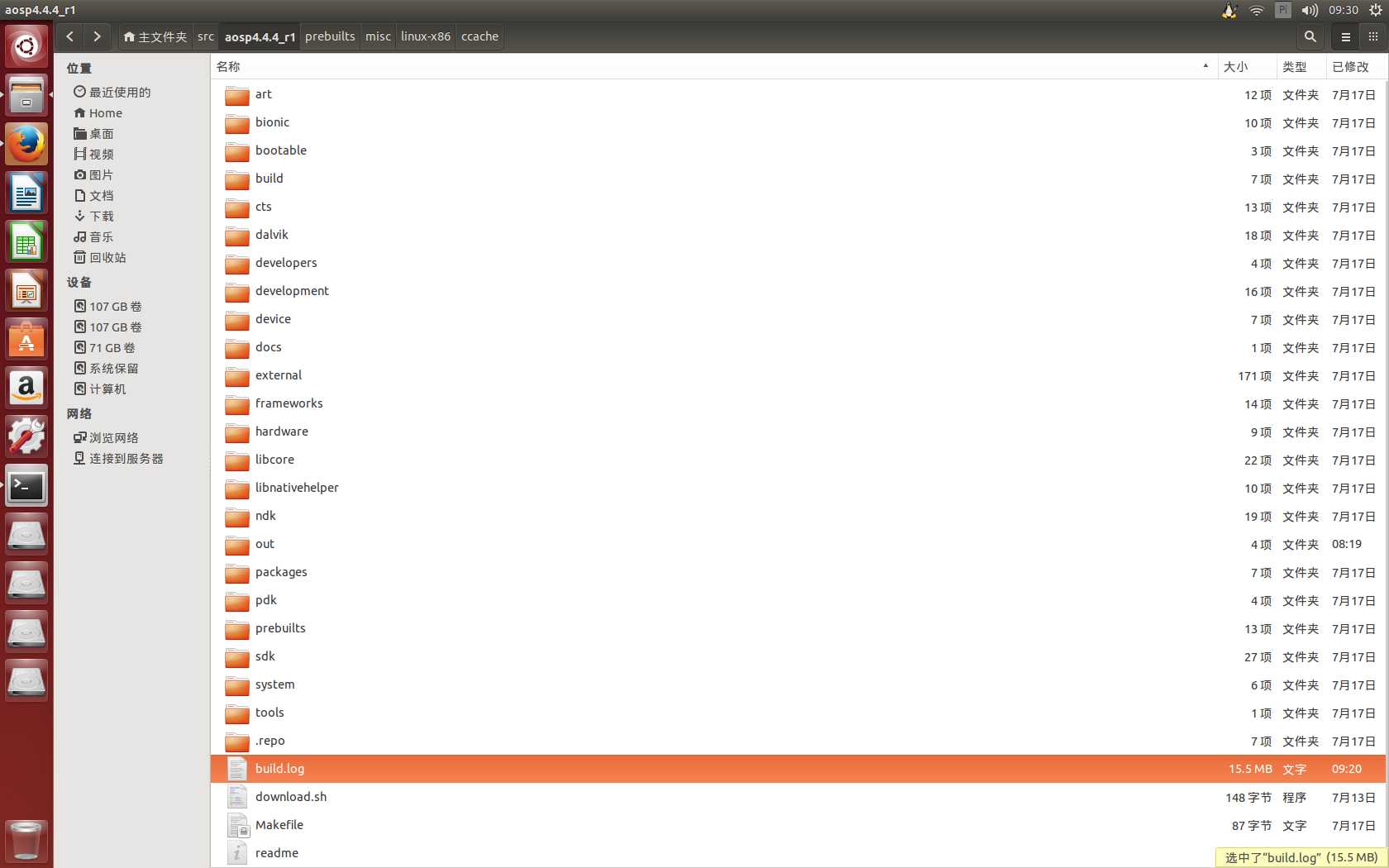
Task: Sort by 类型 column header
Action: 1301,67
